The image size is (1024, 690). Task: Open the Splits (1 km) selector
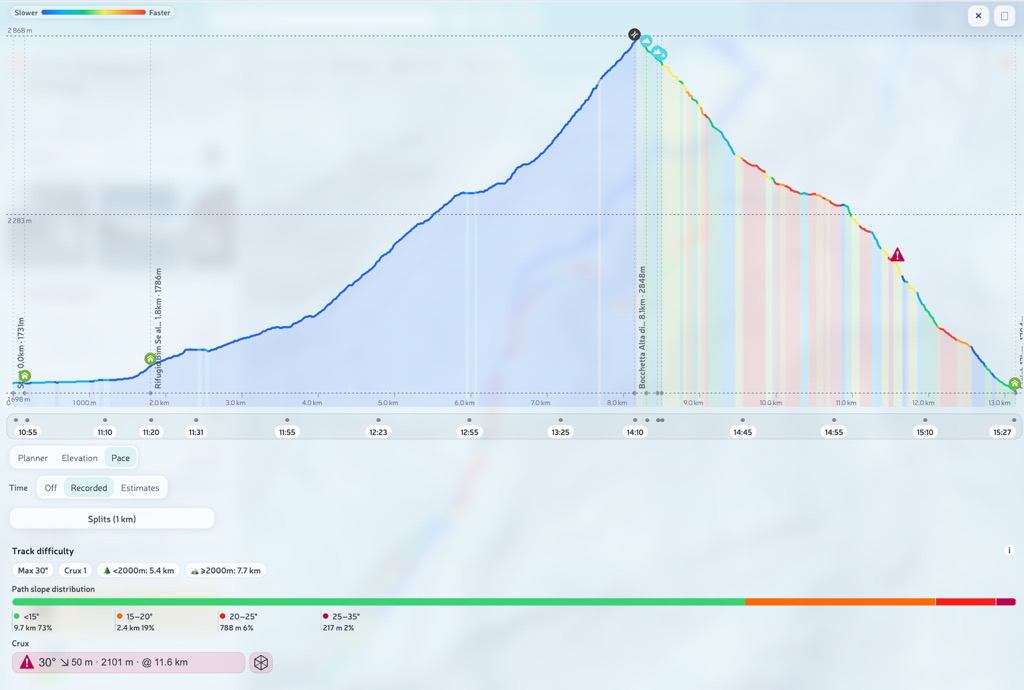coord(112,518)
